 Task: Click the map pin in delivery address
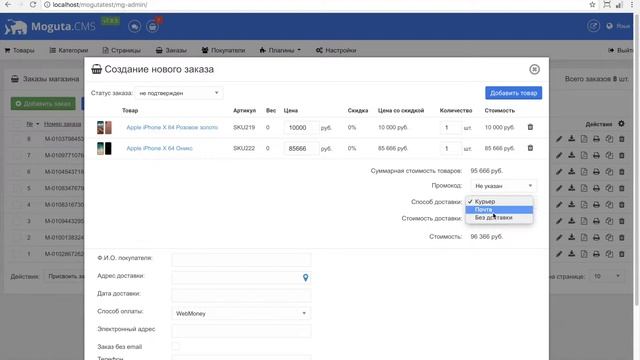pyautogui.click(x=305, y=278)
